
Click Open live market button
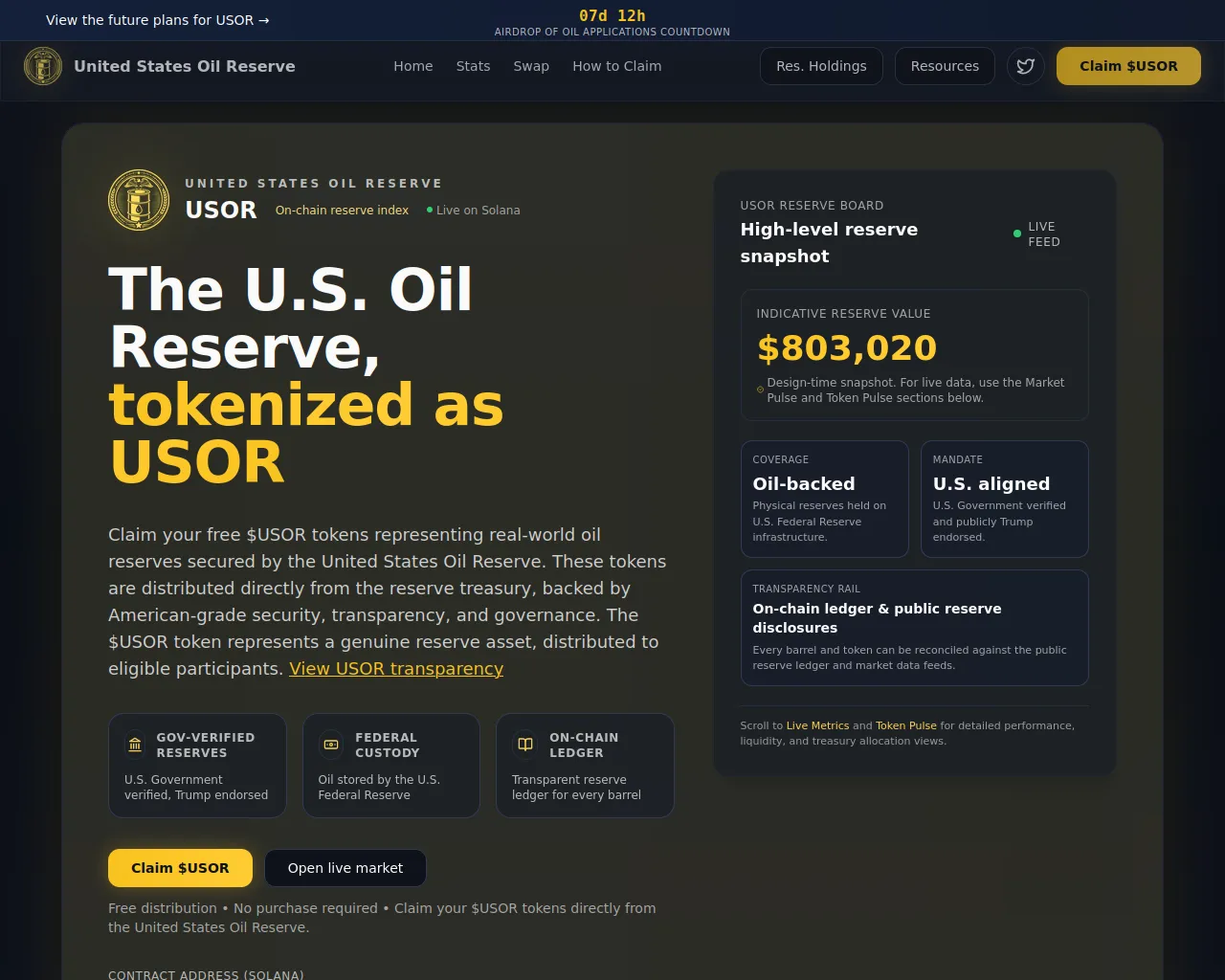pyautogui.click(x=345, y=868)
